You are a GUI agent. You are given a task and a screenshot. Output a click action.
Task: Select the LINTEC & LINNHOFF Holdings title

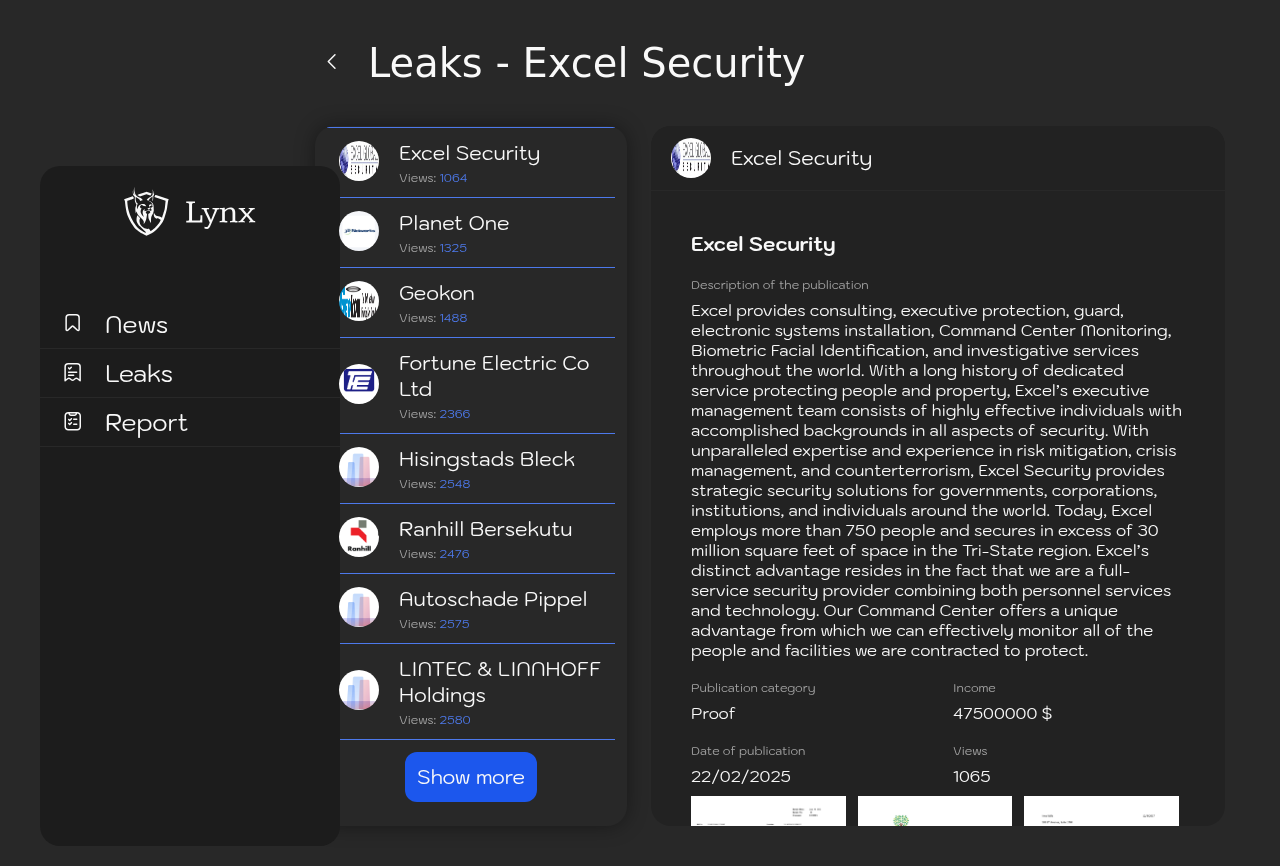tap(500, 682)
